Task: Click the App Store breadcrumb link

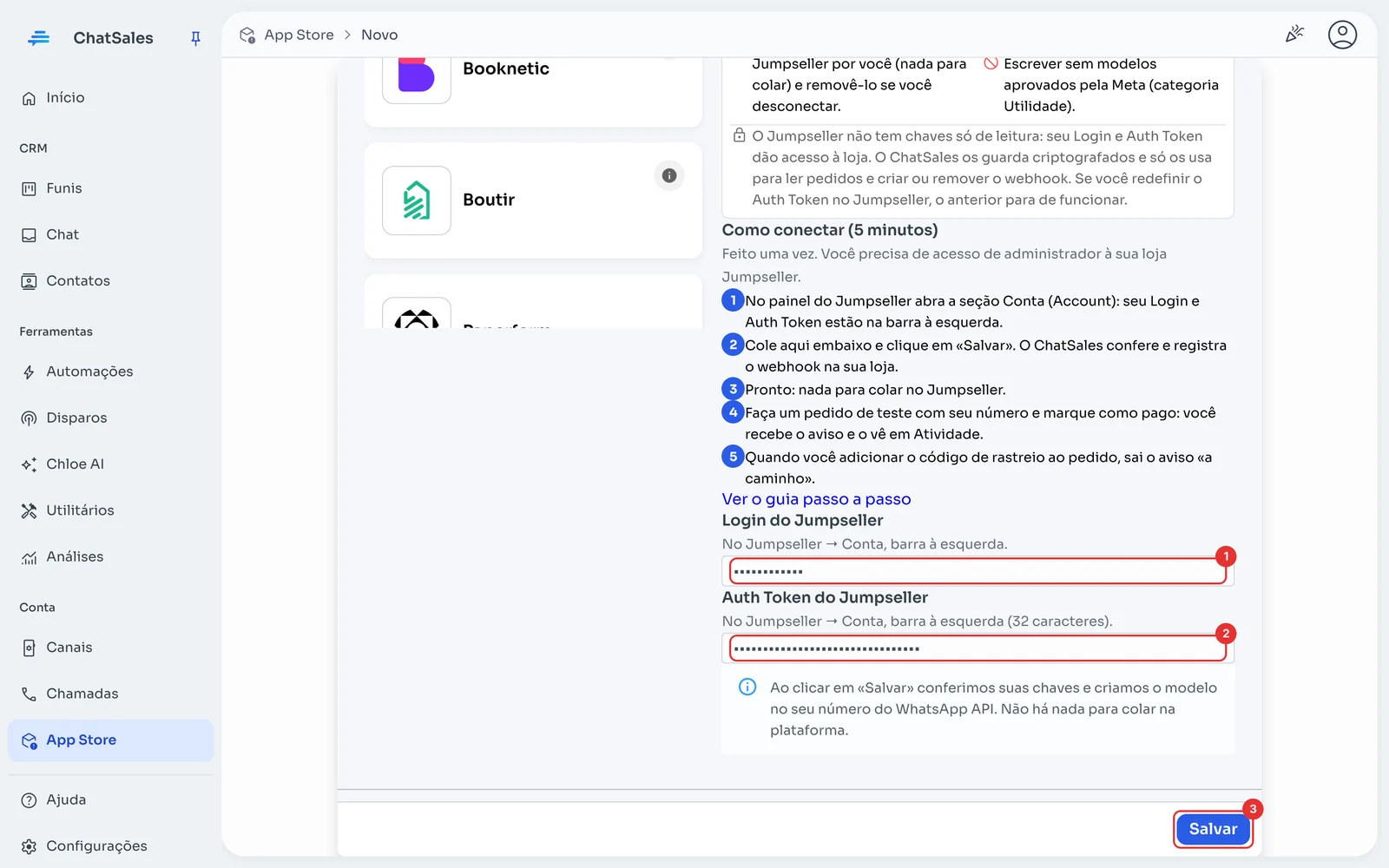Action: (299, 35)
